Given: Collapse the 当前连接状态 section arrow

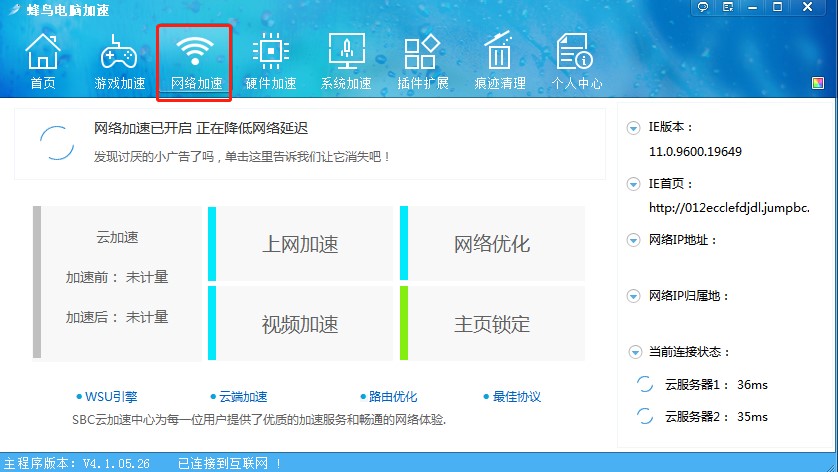Looking at the screenshot, I should pos(635,352).
